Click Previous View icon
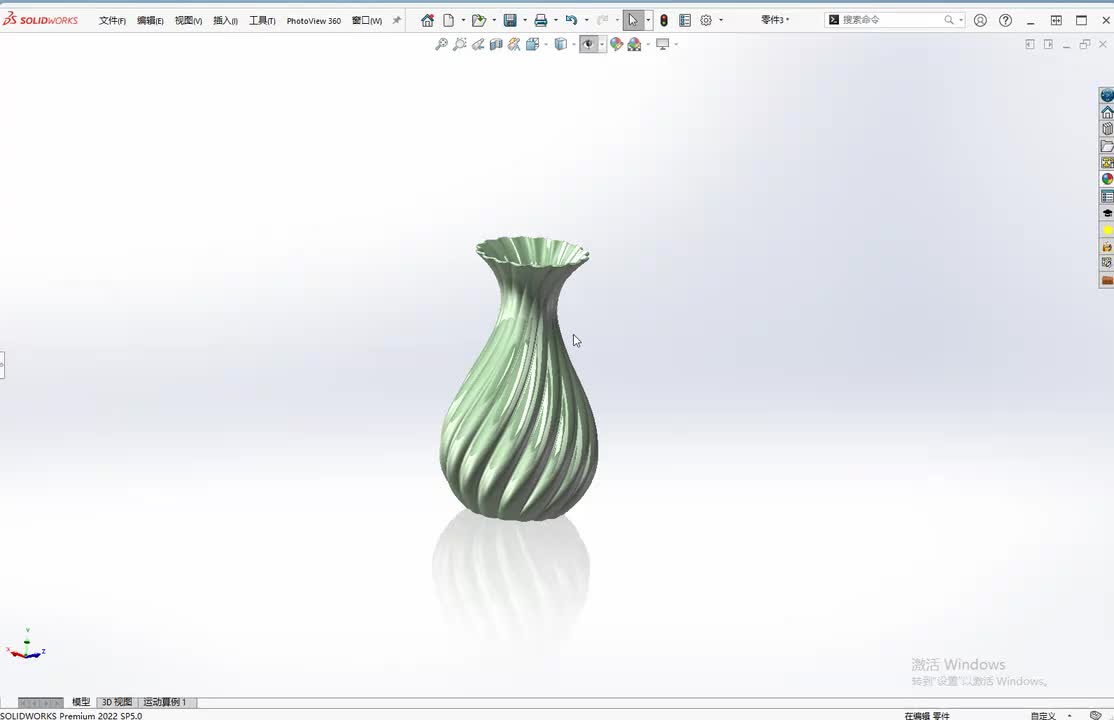1114x720 pixels. (x=478, y=44)
